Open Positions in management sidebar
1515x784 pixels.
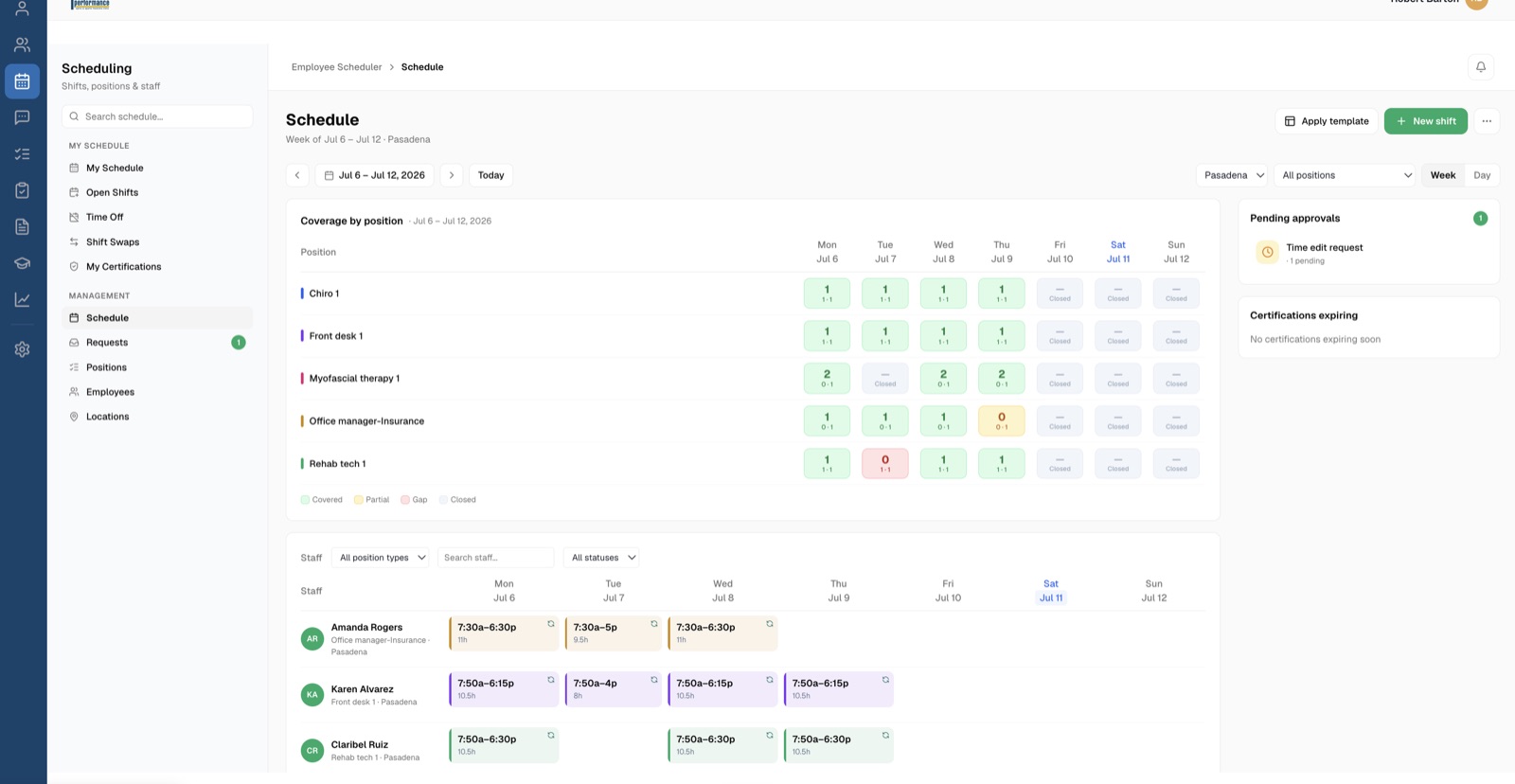(157, 367)
